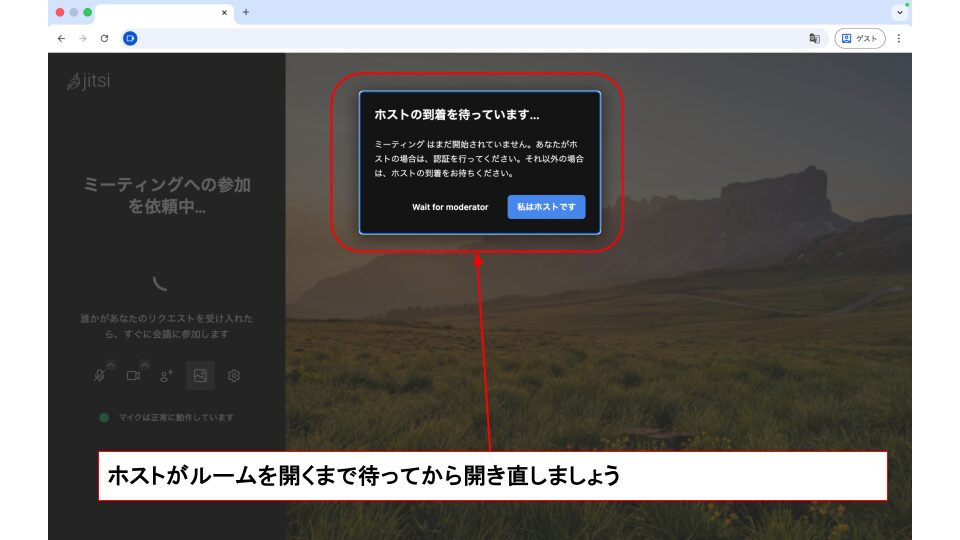Open the Chrome three-dot menu

[898, 38]
